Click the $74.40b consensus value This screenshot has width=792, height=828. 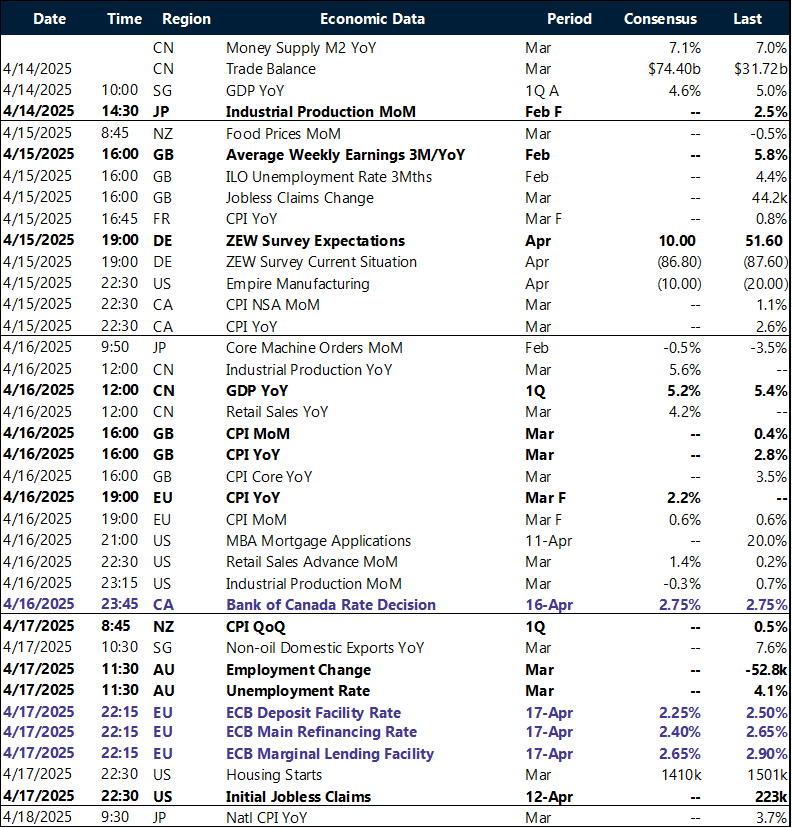(x=674, y=69)
